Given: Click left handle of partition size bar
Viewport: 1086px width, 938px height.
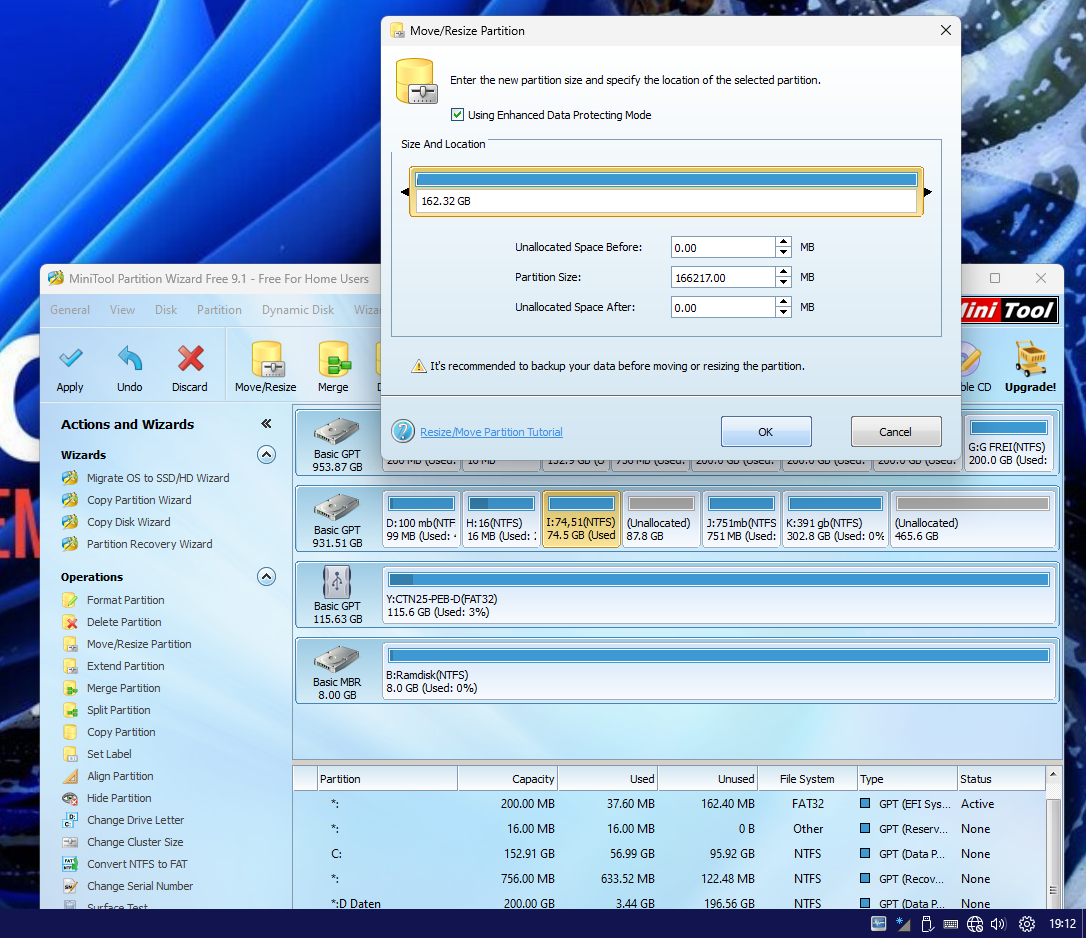Looking at the screenshot, I should (405, 192).
